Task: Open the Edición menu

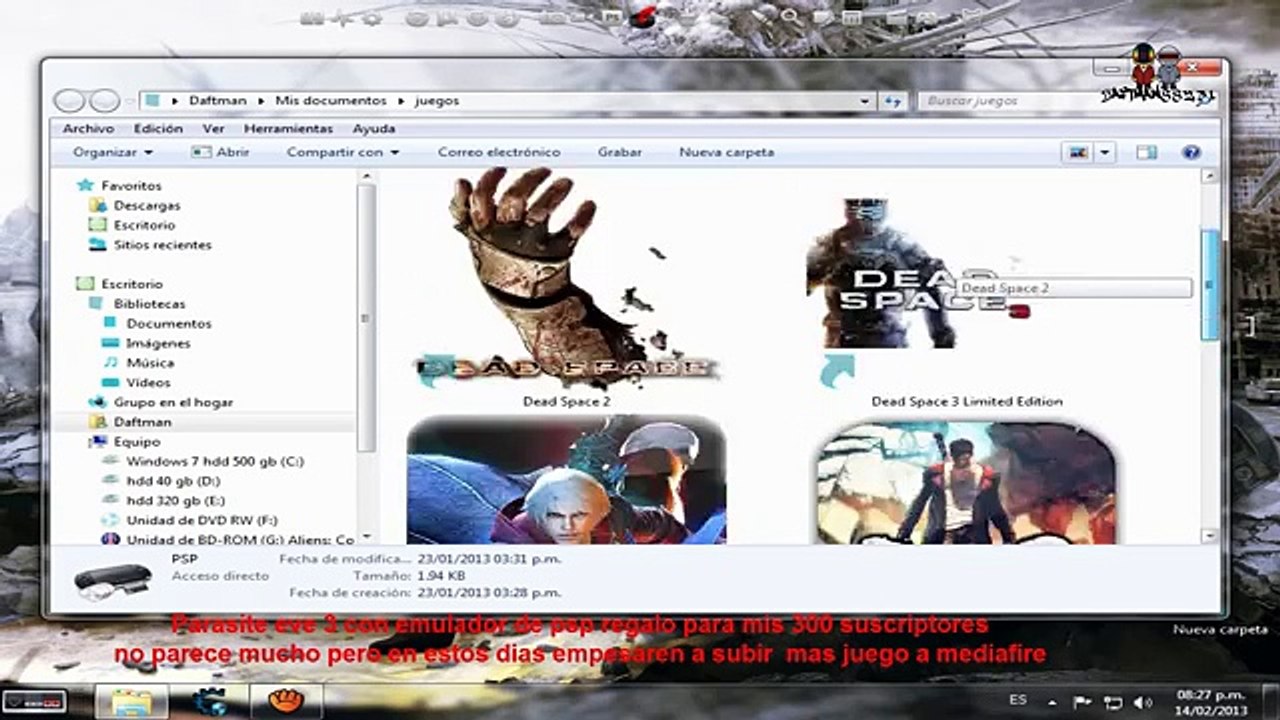Action: 158,129
